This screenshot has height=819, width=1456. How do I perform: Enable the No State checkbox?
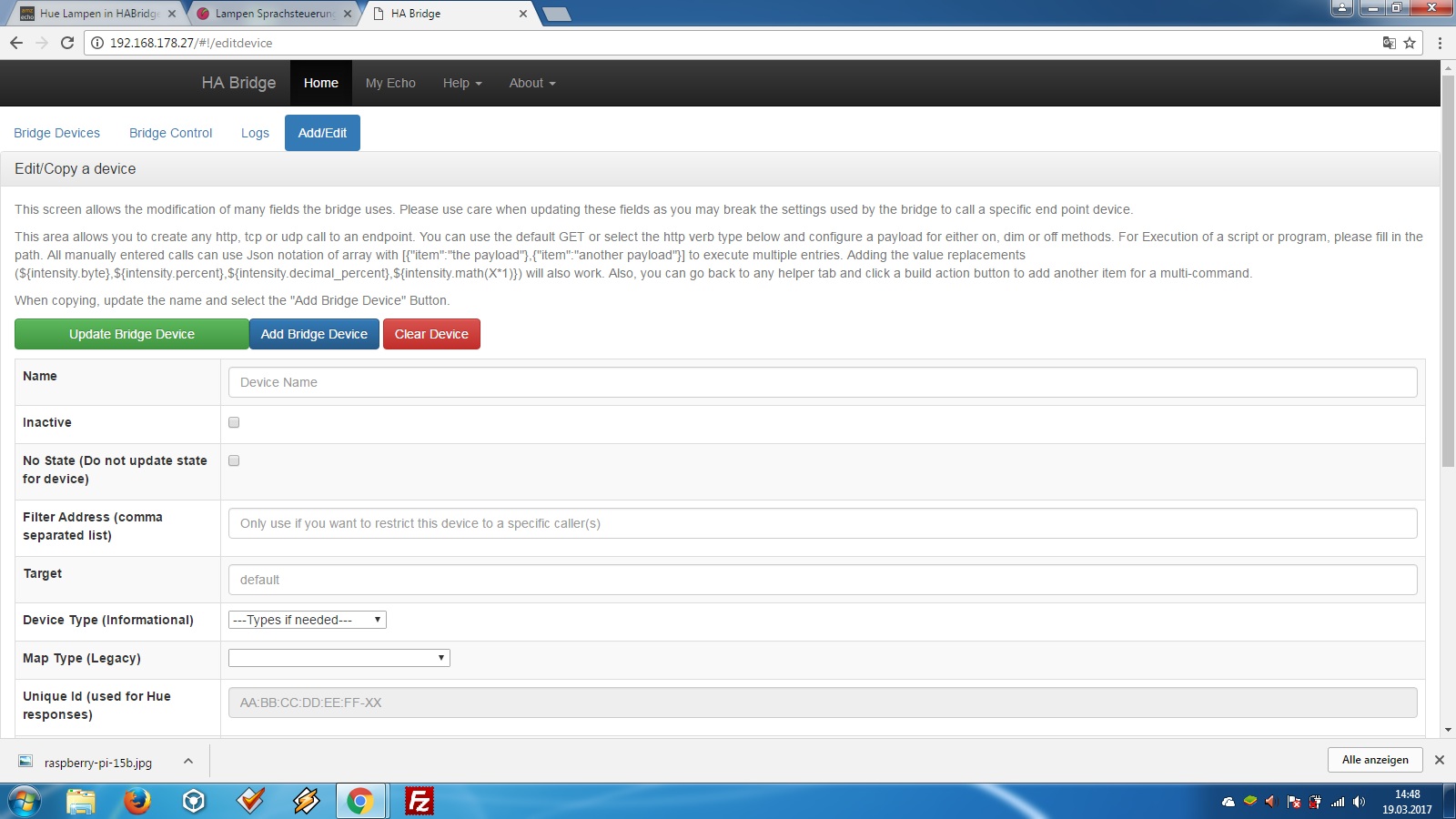(x=234, y=460)
